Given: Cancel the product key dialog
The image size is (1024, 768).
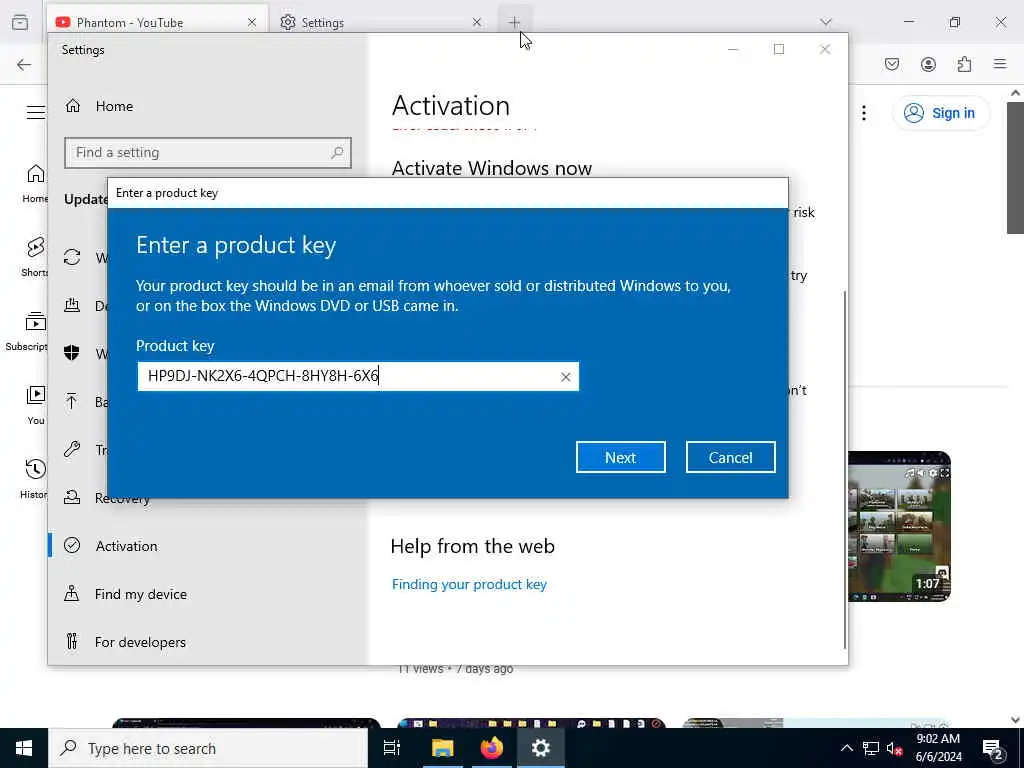Looking at the screenshot, I should [730, 457].
